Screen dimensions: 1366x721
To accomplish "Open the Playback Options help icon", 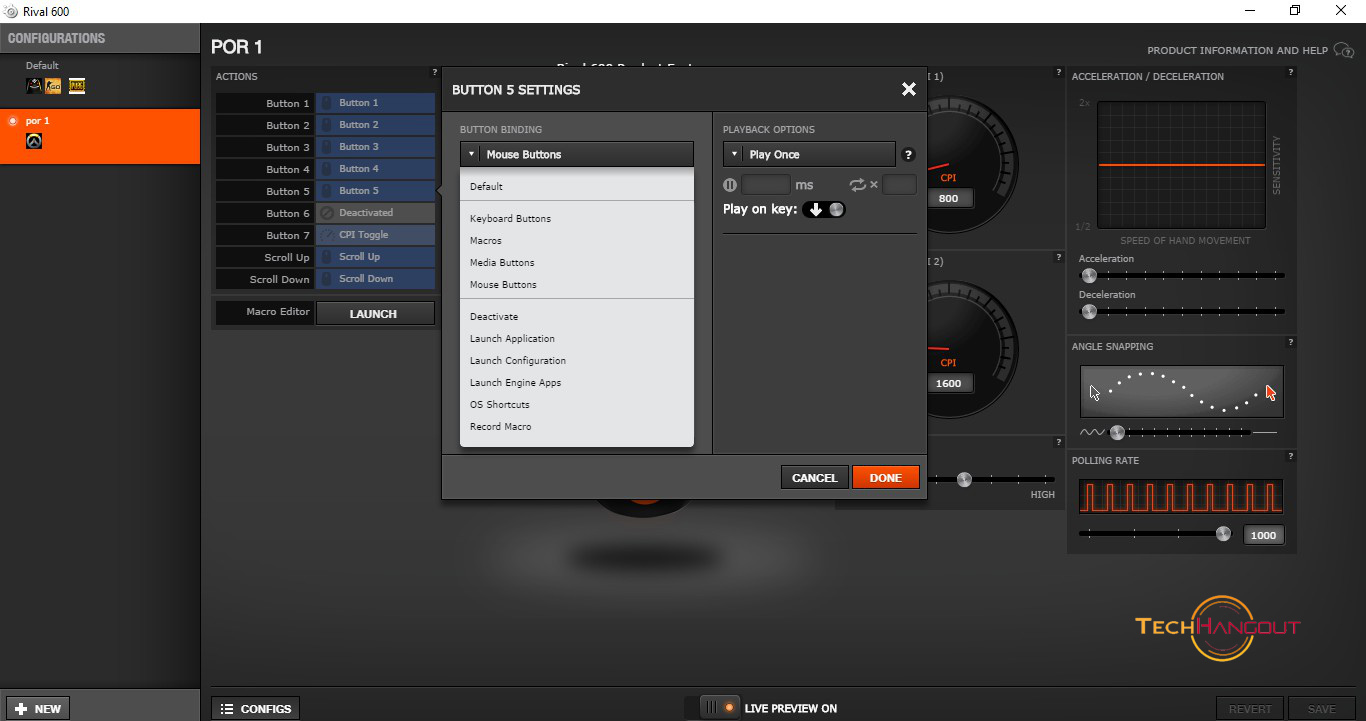I will point(908,155).
